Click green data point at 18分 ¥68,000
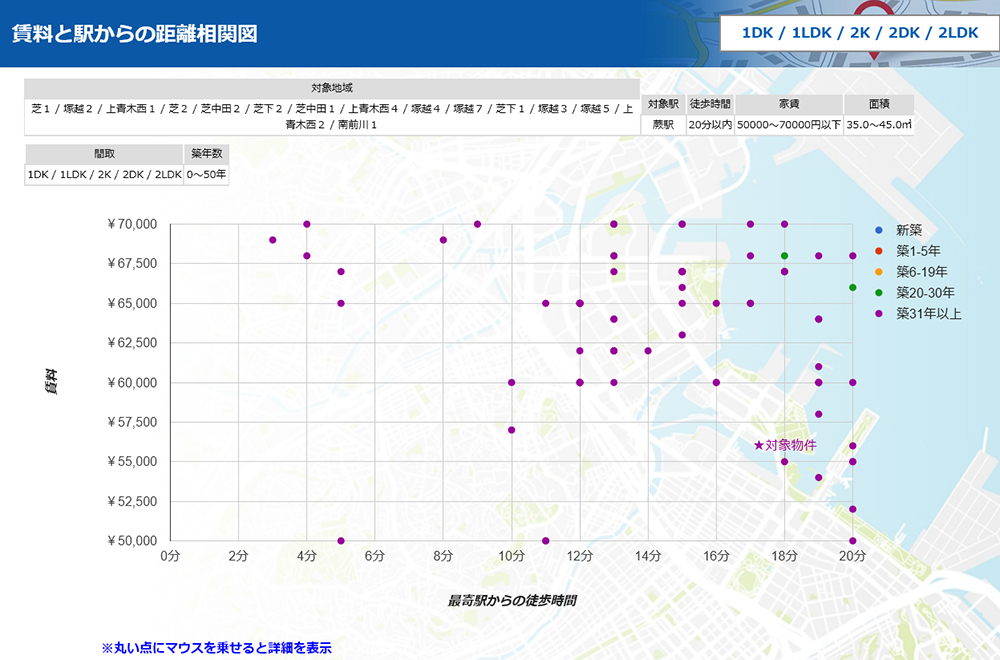The image size is (1000, 660). click(785, 256)
